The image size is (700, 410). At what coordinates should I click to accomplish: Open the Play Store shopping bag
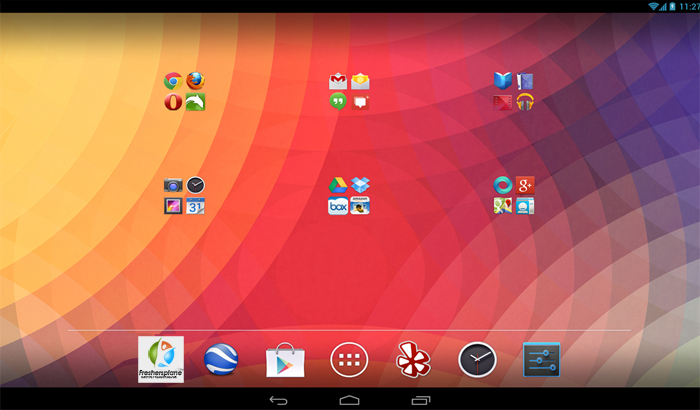pos(285,360)
